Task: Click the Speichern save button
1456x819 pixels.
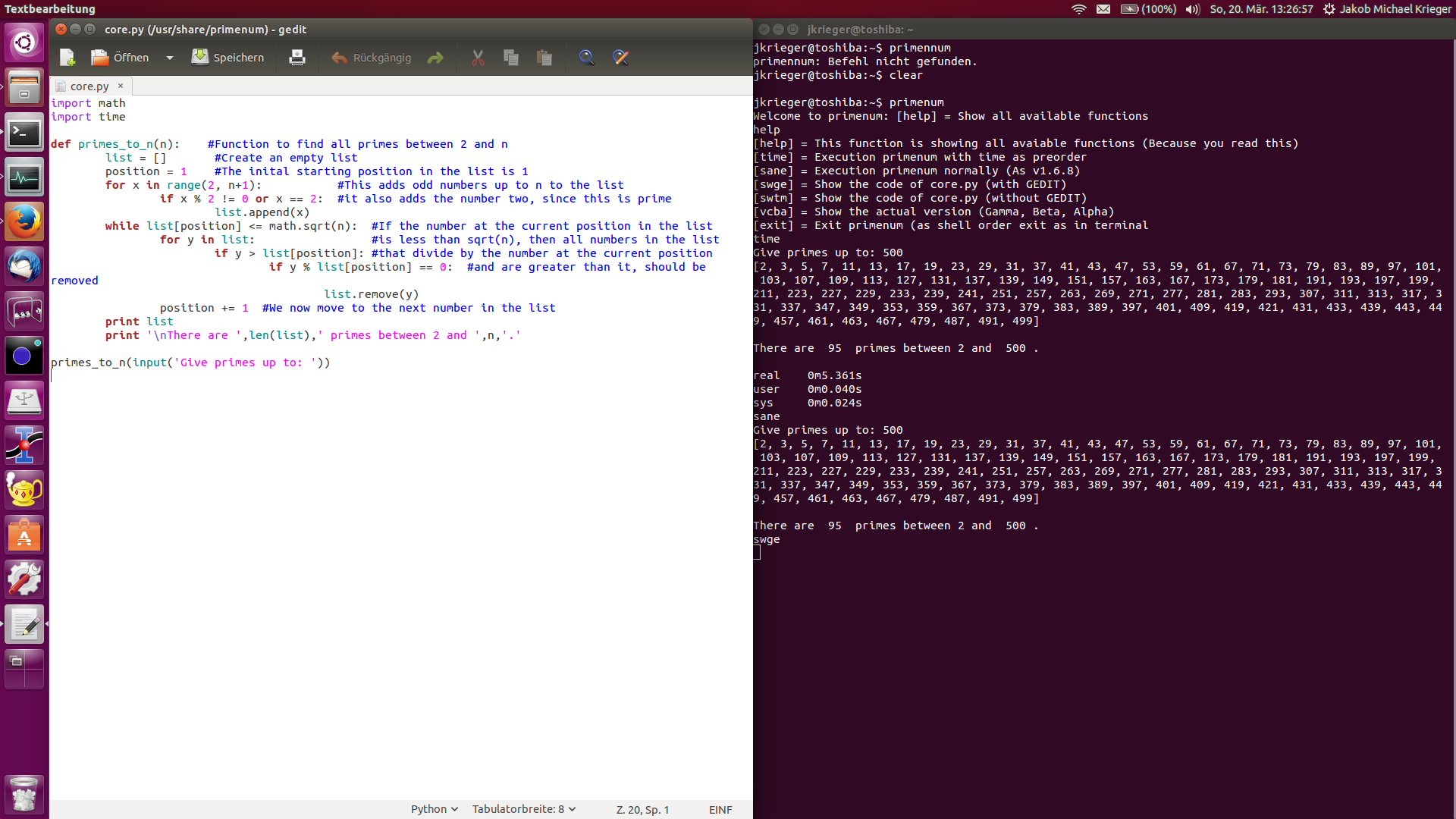Action: coord(227,58)
